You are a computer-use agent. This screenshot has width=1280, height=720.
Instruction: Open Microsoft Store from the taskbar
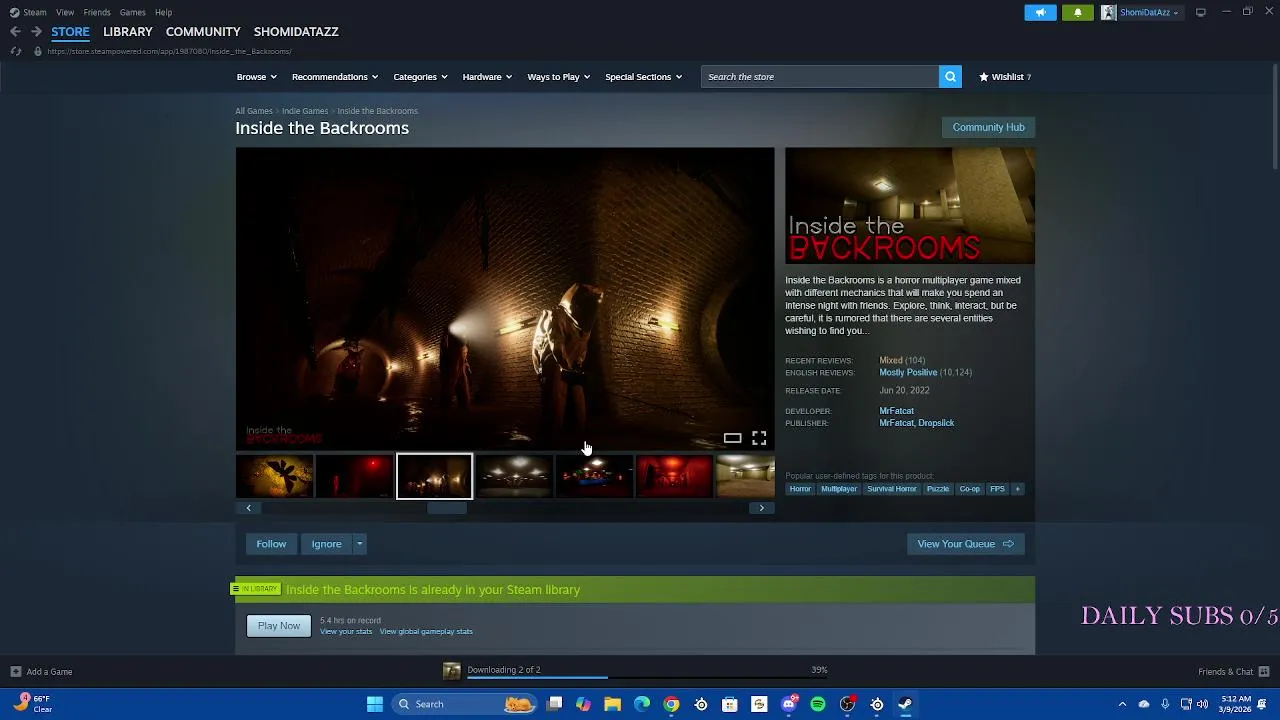[x=730, y=704]
